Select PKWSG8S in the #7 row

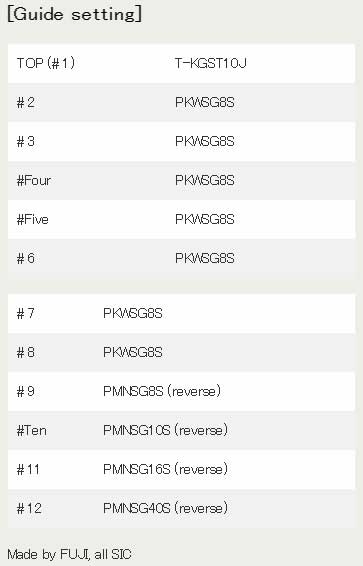click(133, 313)
